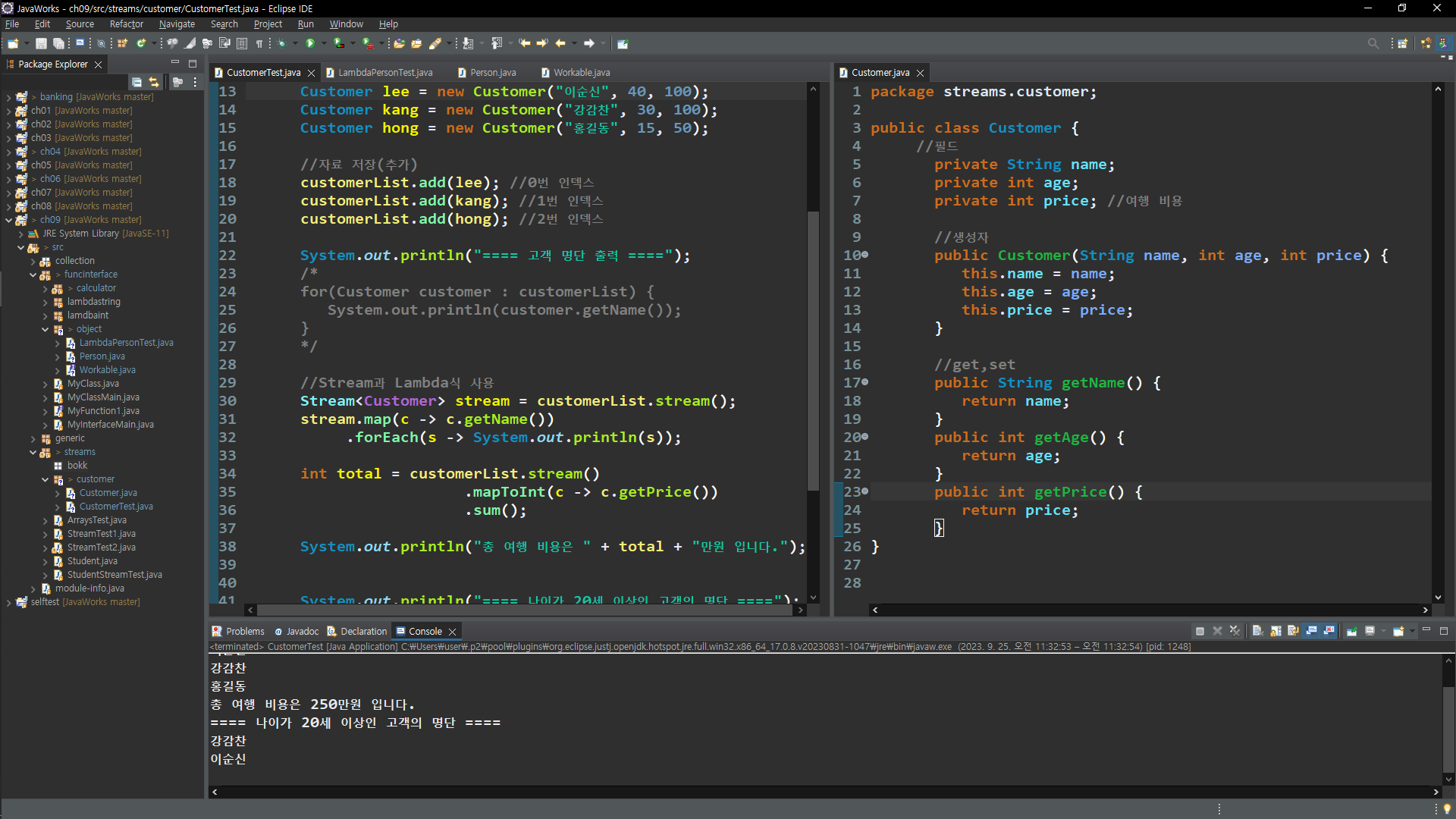
Task: Toggle Link with Editor in Package Explorer
Action: (154, 82)
